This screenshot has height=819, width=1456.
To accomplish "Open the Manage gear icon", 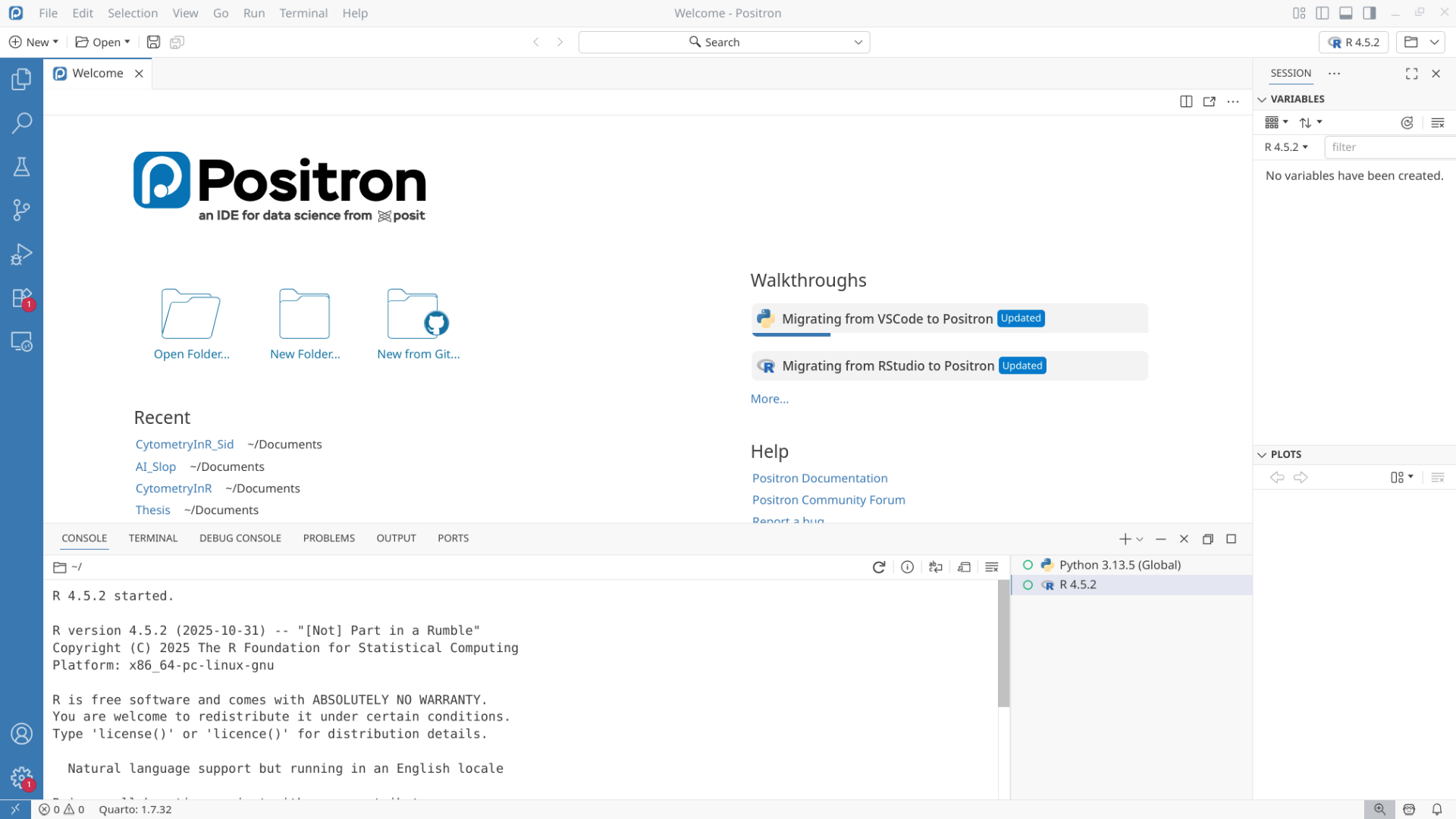I will [21, 778].
